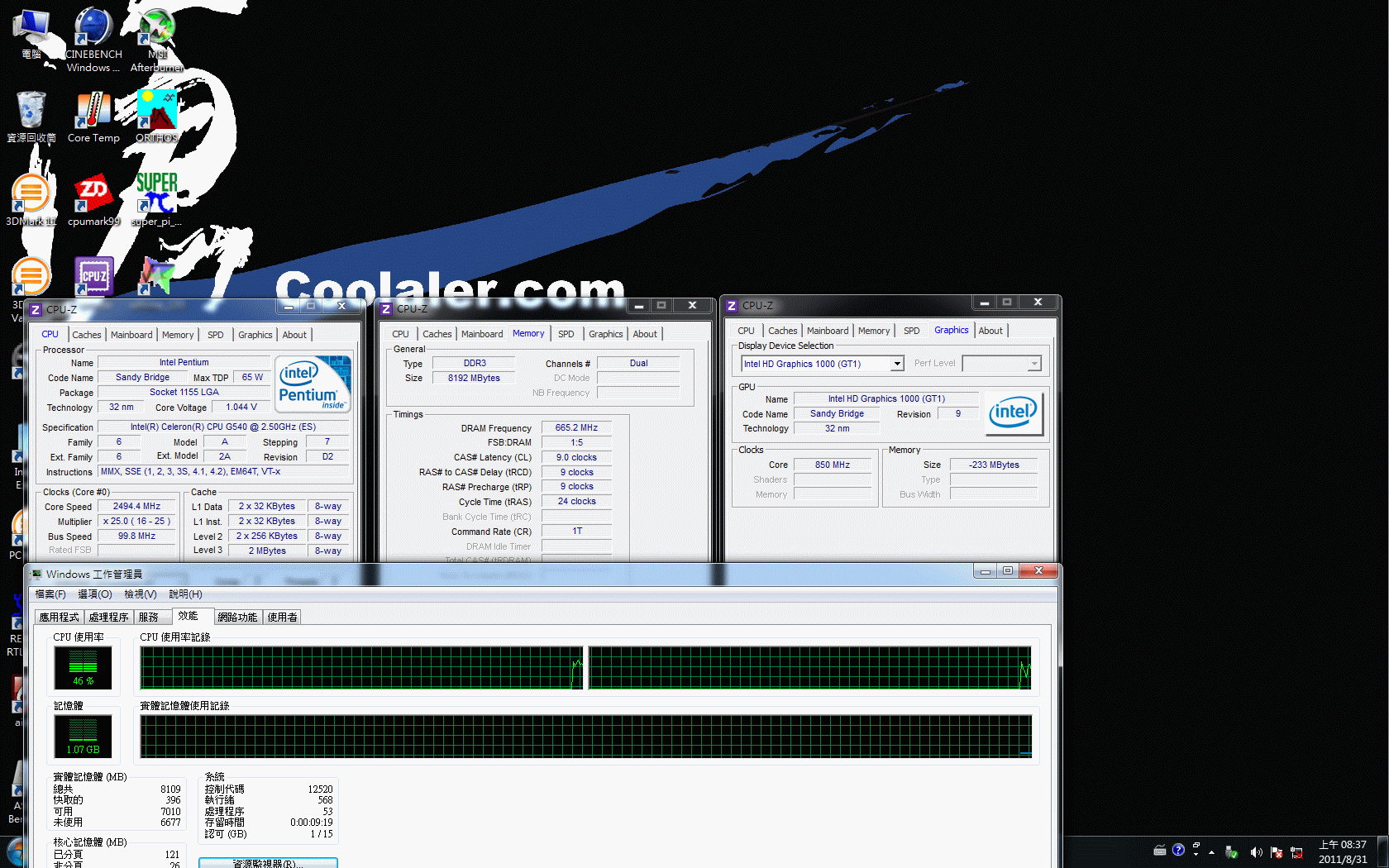Click Safely Remove Hardware tray icon
The image size is (1389, 868).
[x=1231, y=852]
